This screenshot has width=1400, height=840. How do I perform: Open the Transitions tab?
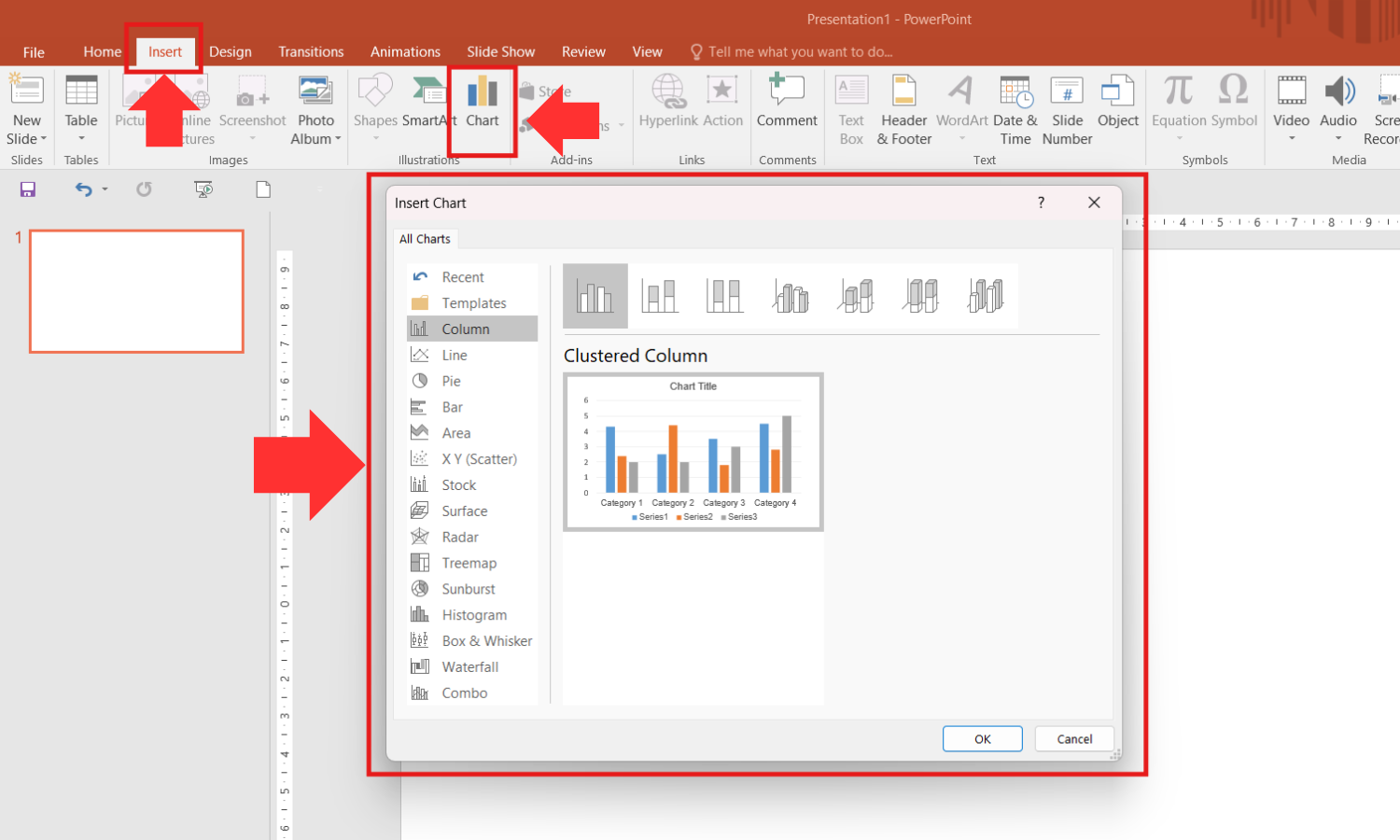tap(311, 52)
